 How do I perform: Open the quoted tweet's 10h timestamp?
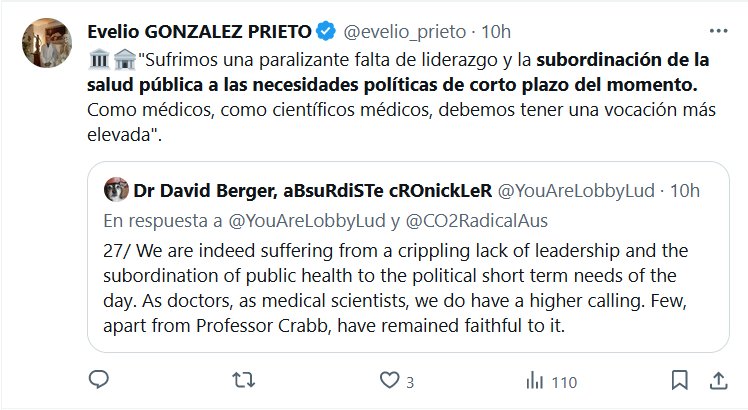685,189
